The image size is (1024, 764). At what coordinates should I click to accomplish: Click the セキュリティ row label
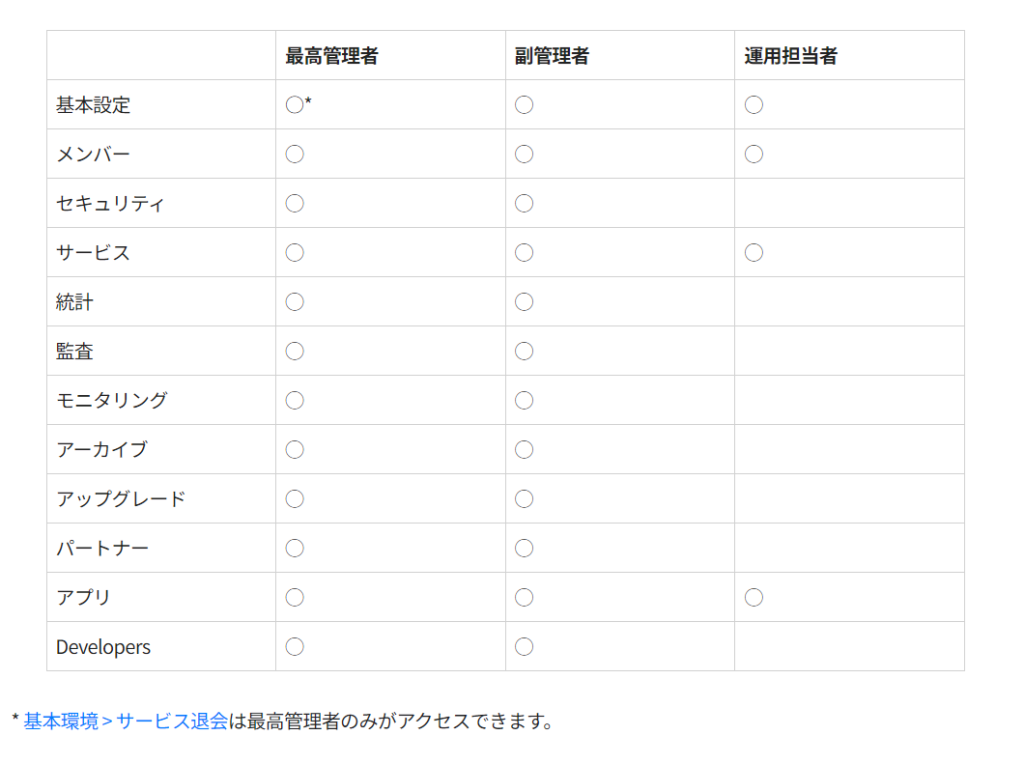[x=110, y=204]
